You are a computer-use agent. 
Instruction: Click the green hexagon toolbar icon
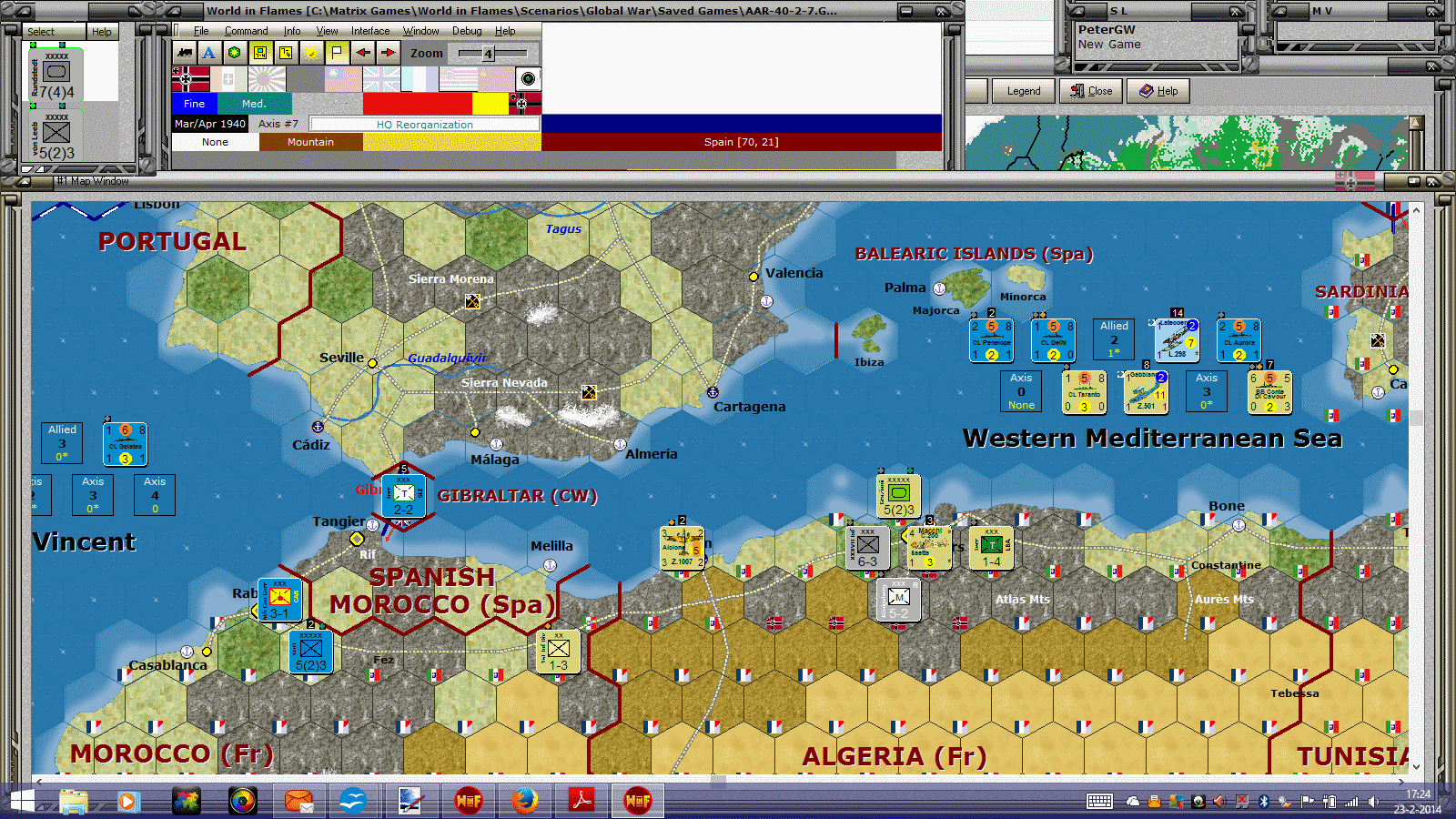pyautogui.click(x=235, y=53)
